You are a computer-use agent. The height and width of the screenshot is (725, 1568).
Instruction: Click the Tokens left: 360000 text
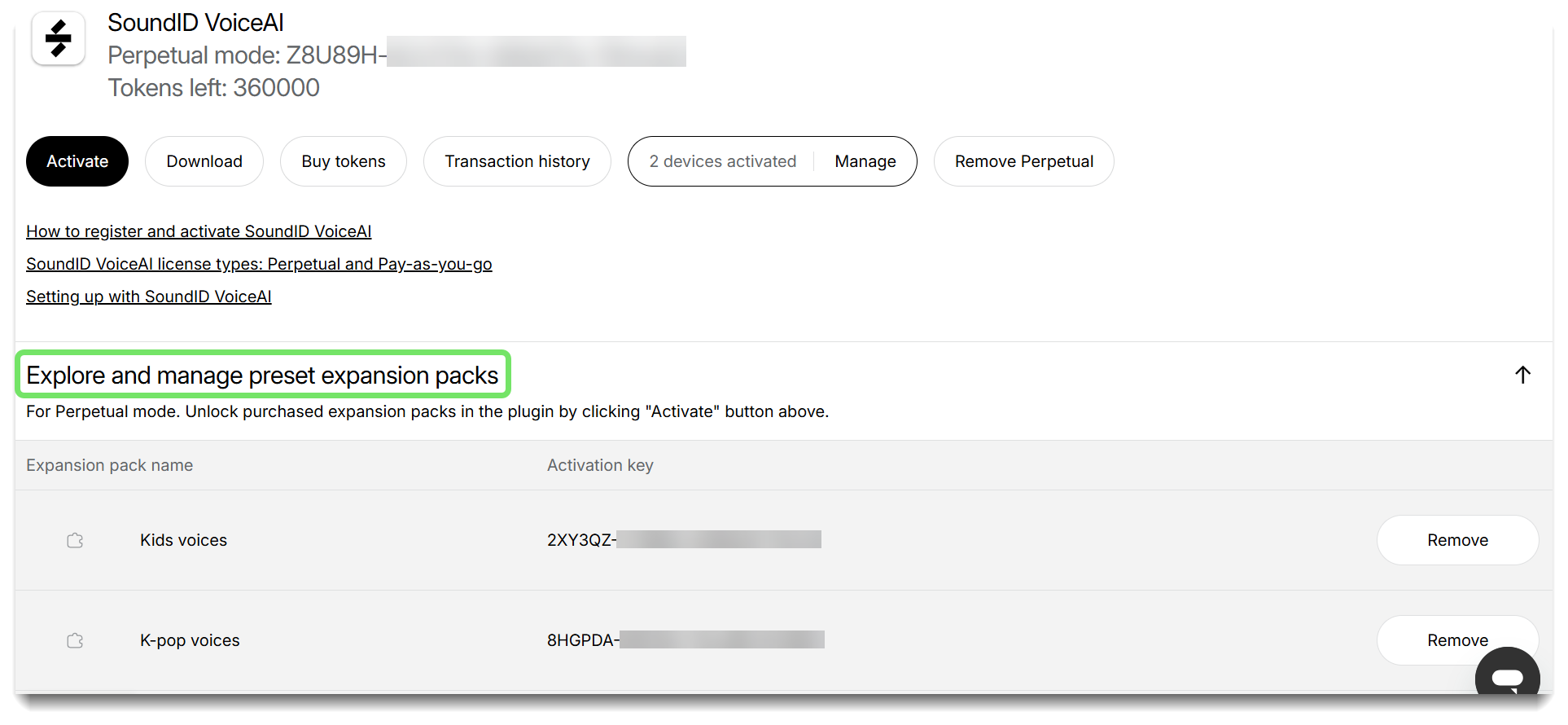[x=213, y=87]
